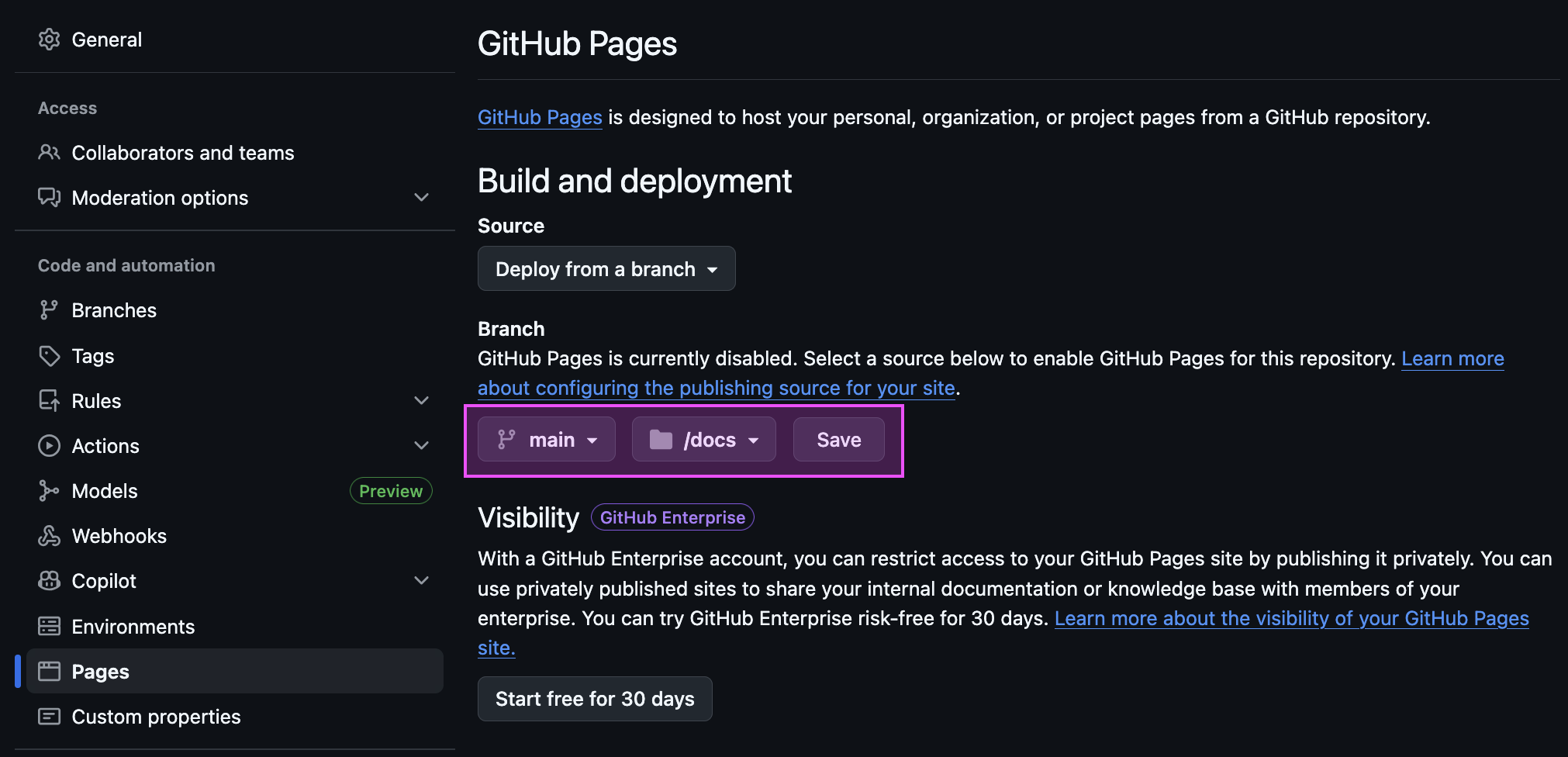Expand the Actions section chevron
Screen dimensions: 1568x757
pyautogui.click(x=421, y=446)
